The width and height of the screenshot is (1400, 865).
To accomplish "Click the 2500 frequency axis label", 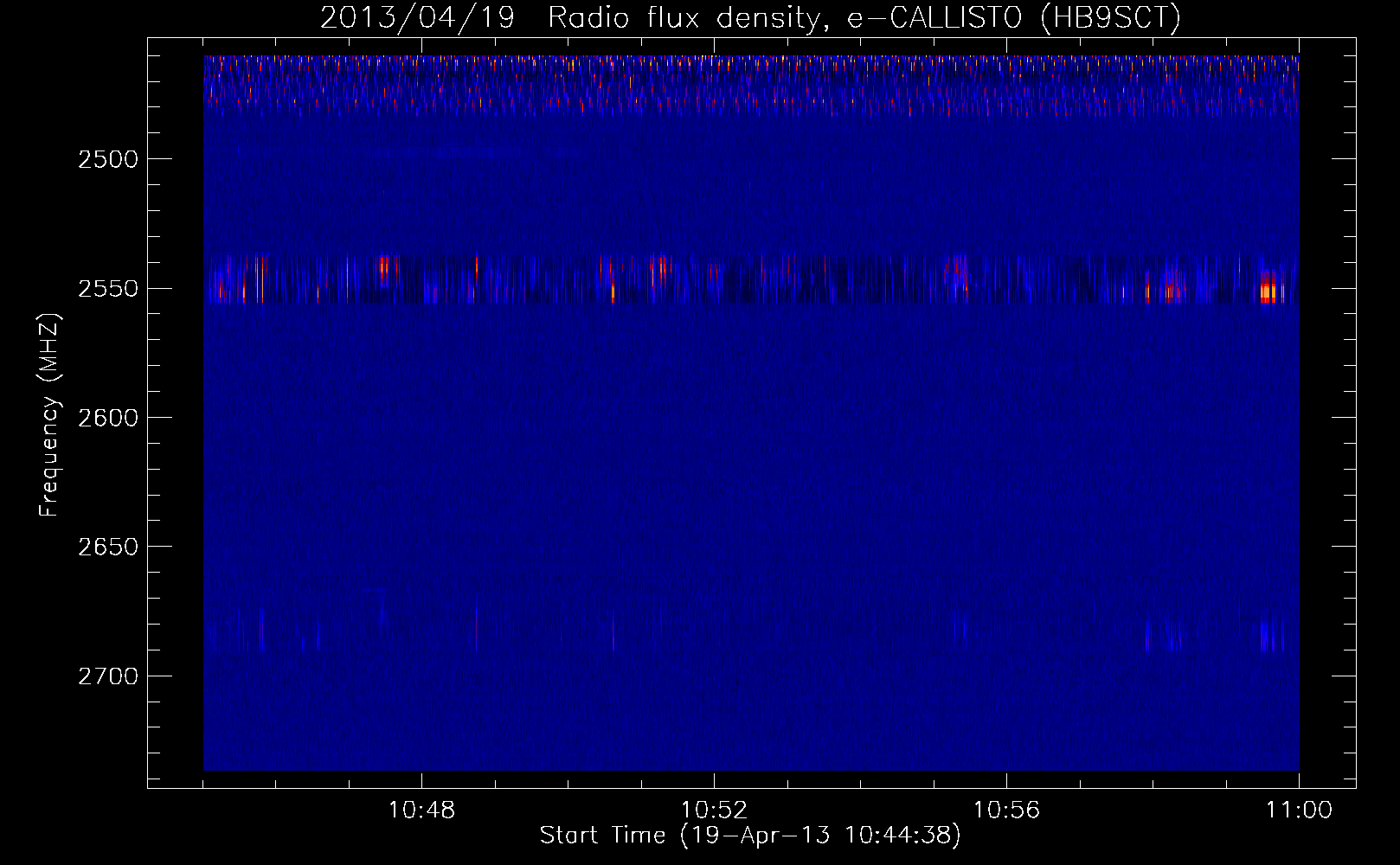I will click(107, 159).
